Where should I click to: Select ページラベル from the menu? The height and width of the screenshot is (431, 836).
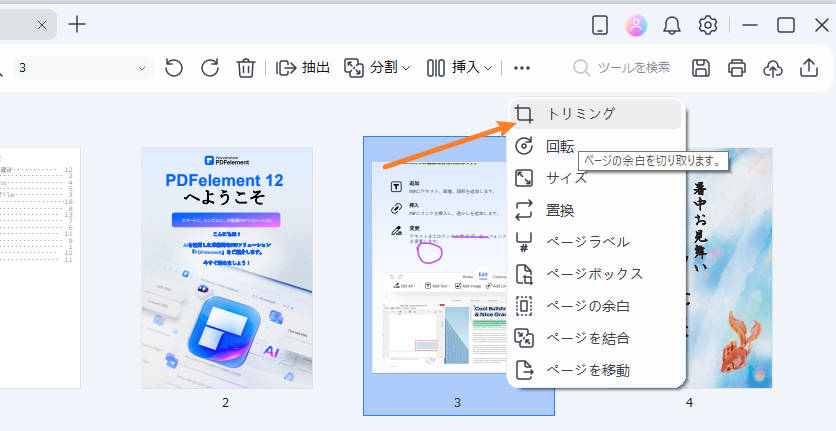596,242
